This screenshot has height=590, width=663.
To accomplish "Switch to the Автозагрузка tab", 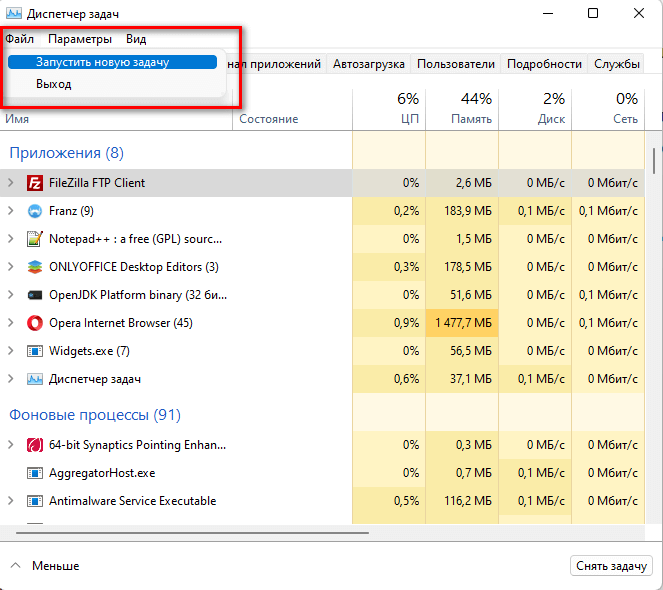I will tap(369, 64).
